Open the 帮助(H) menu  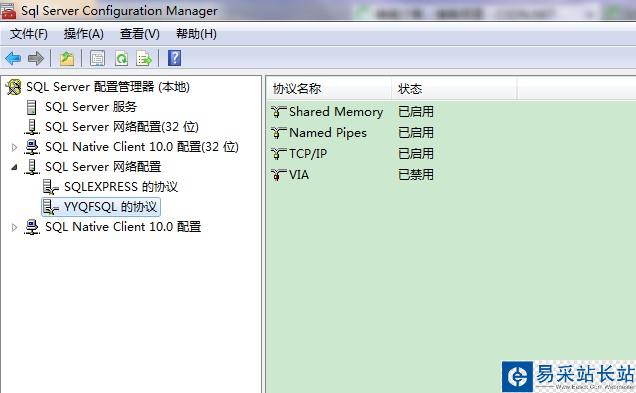(x=196, y=34)
